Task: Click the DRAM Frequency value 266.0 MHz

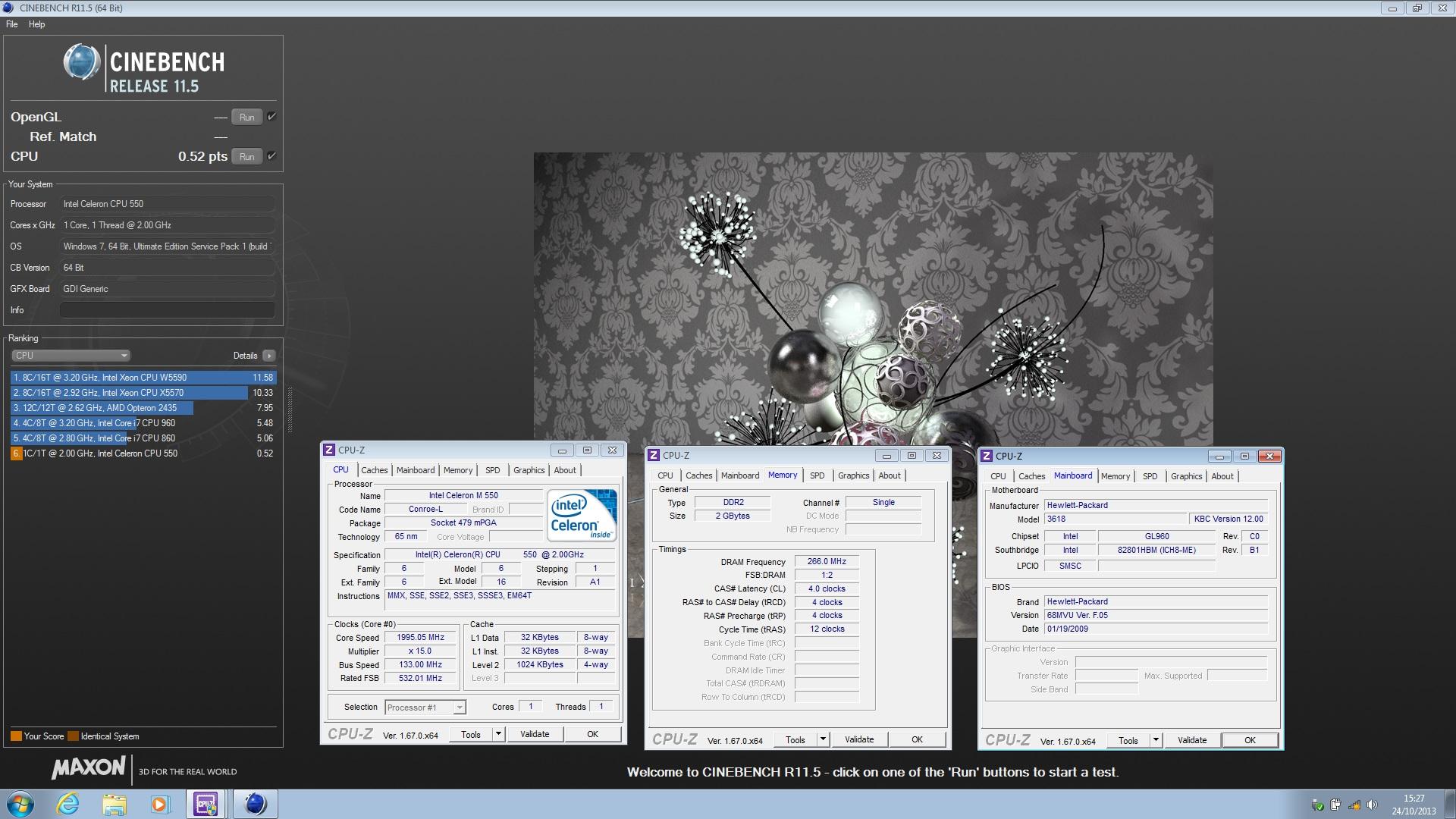Action: (x=827, y=562)
